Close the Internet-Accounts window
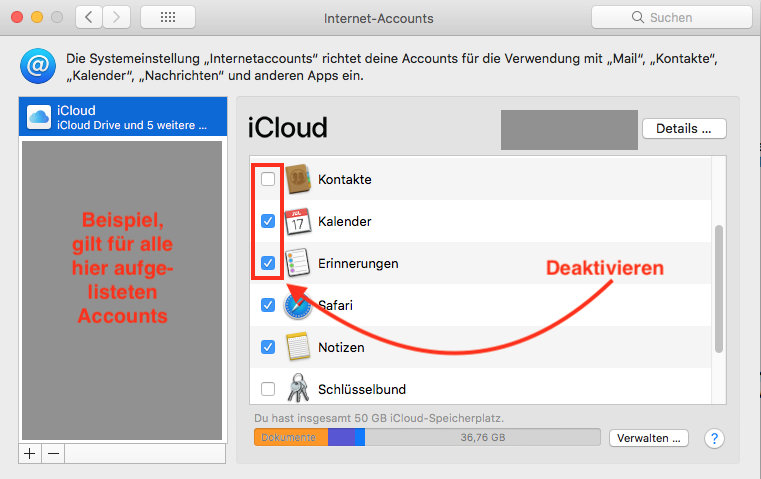The image size is (761, 479). pos(17,17)
